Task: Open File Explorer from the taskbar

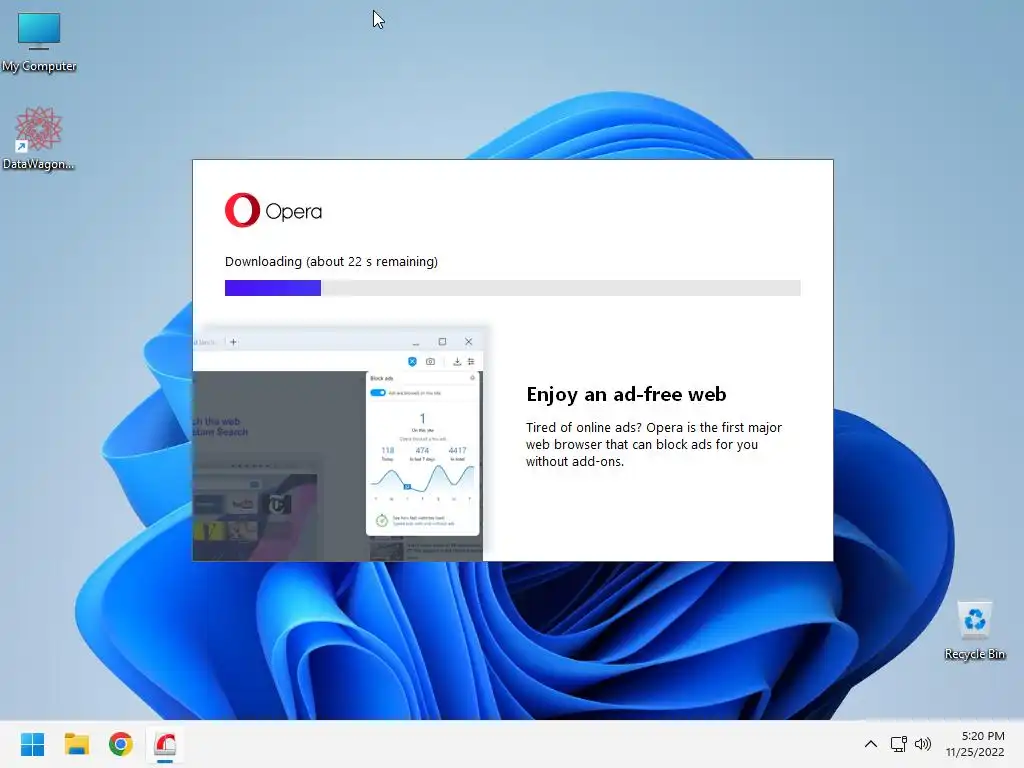Action: click(x=77, y=744)
